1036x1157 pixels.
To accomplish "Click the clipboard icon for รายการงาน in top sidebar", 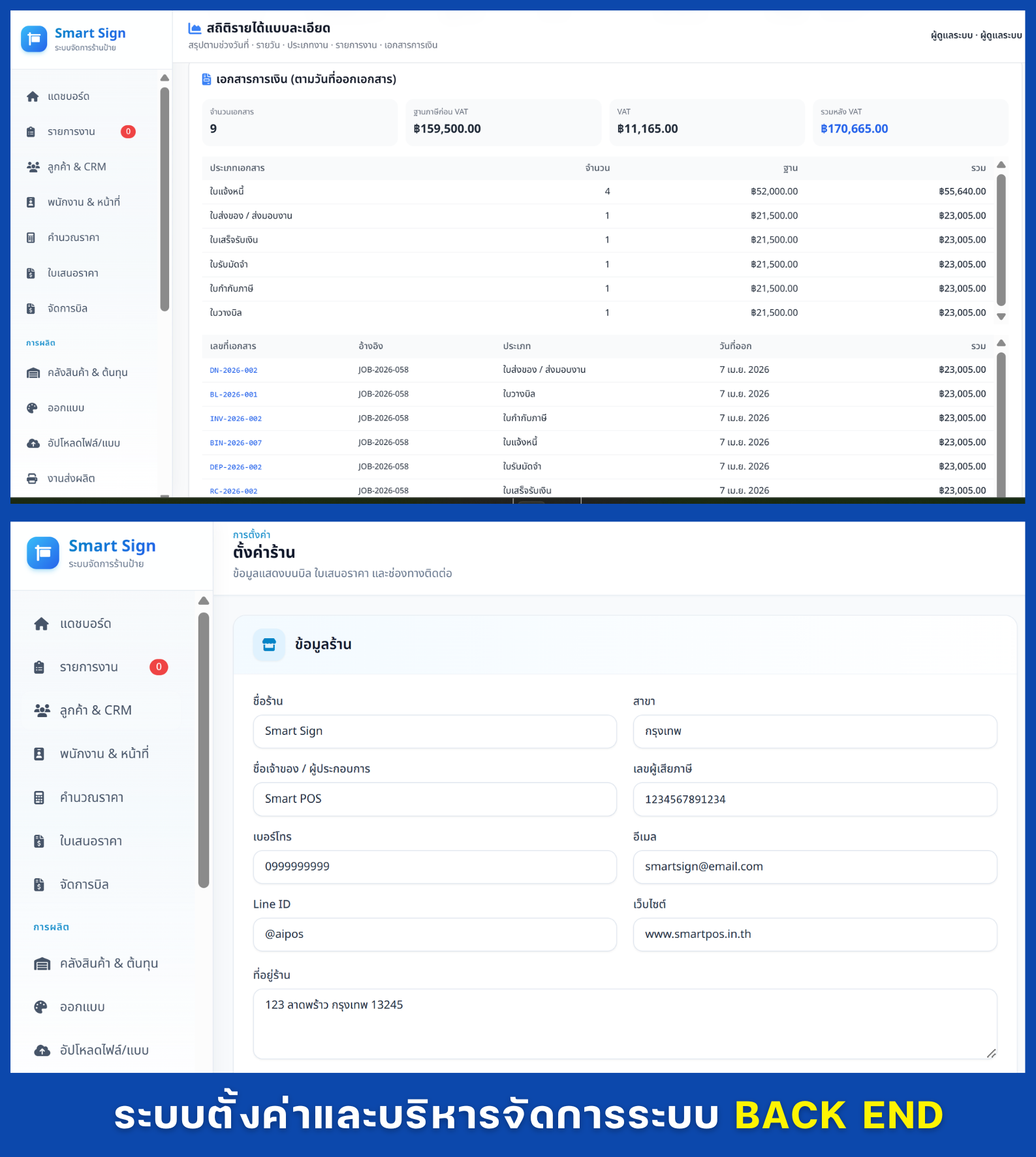I will tap(31, 132).
